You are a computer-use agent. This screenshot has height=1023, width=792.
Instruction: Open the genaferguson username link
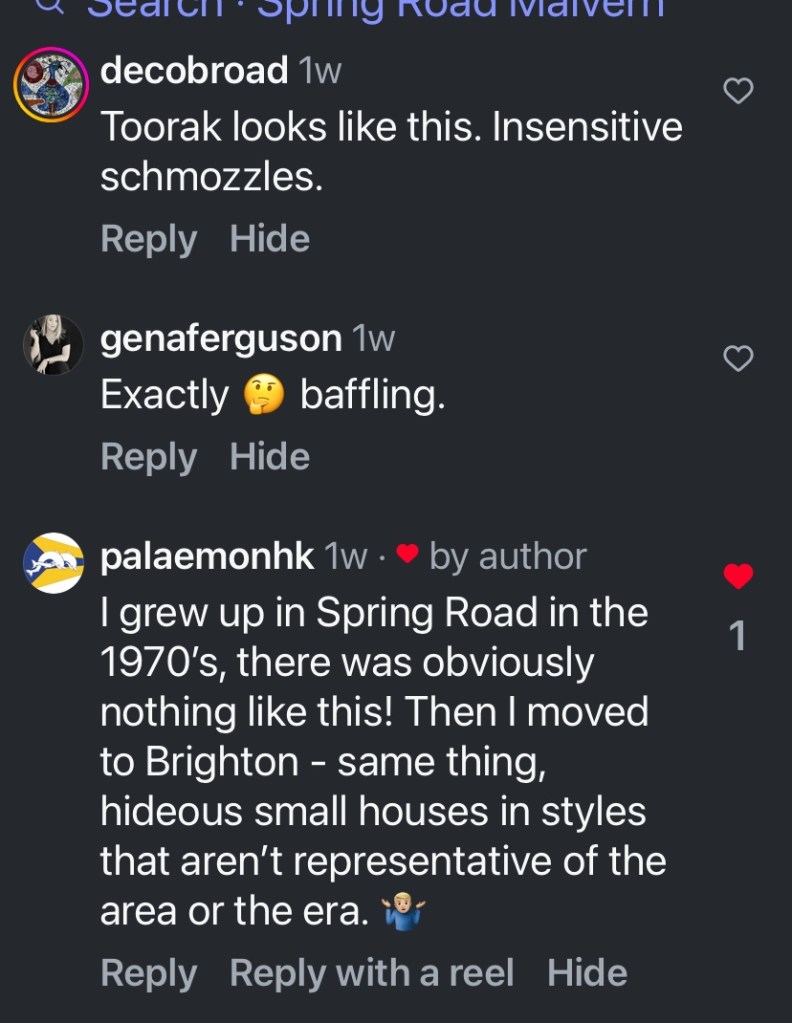point(221,339)
